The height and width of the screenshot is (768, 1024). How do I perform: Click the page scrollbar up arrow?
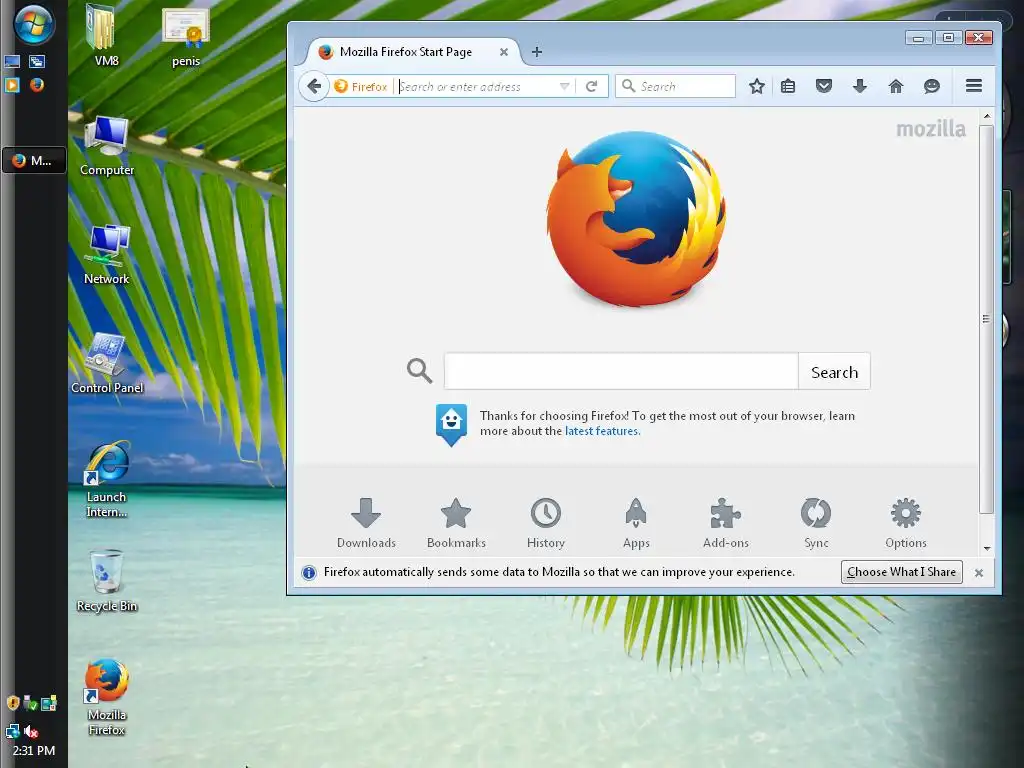[987, 116]
